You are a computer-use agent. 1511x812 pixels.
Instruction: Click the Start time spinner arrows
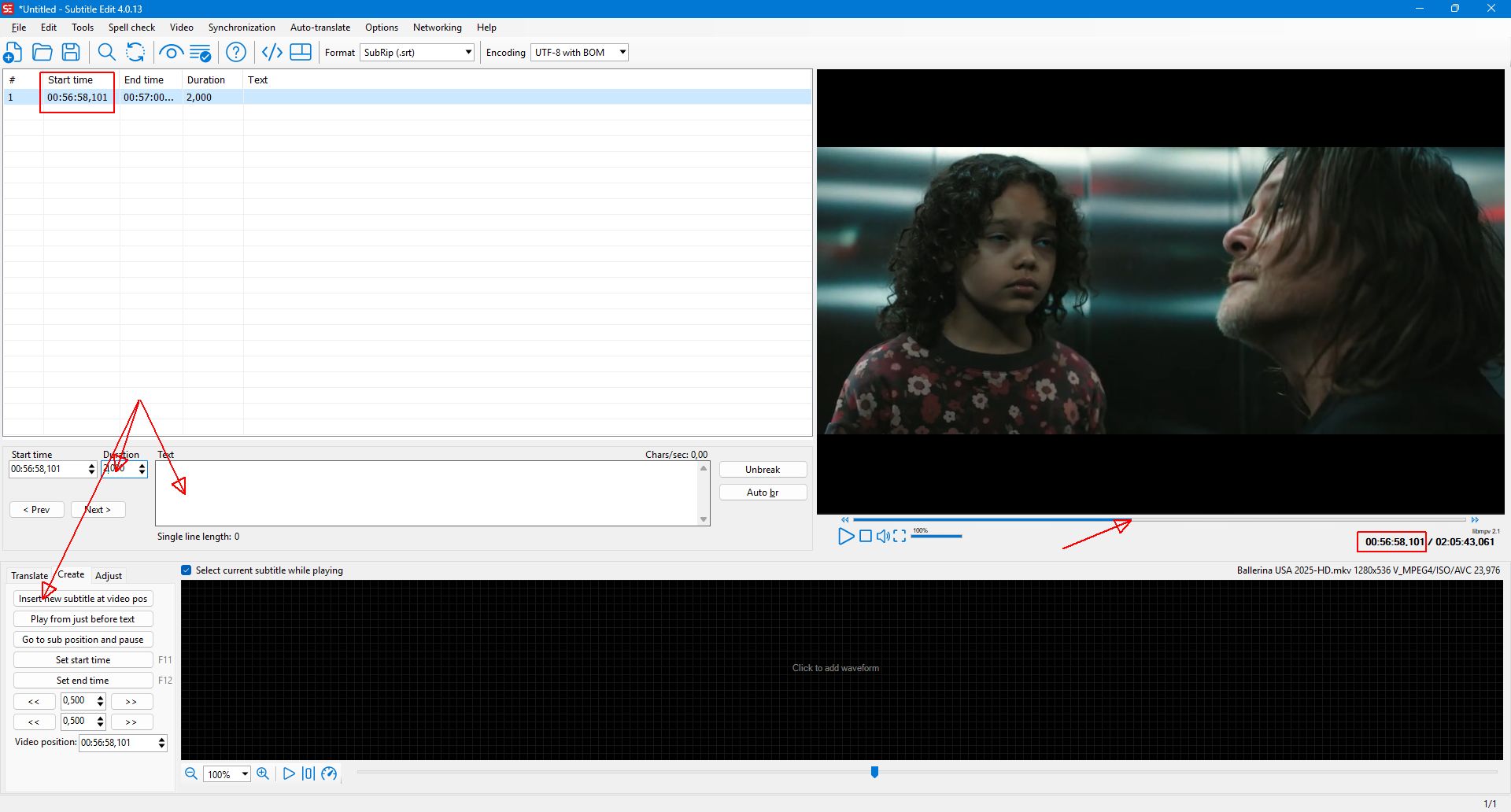91,469
